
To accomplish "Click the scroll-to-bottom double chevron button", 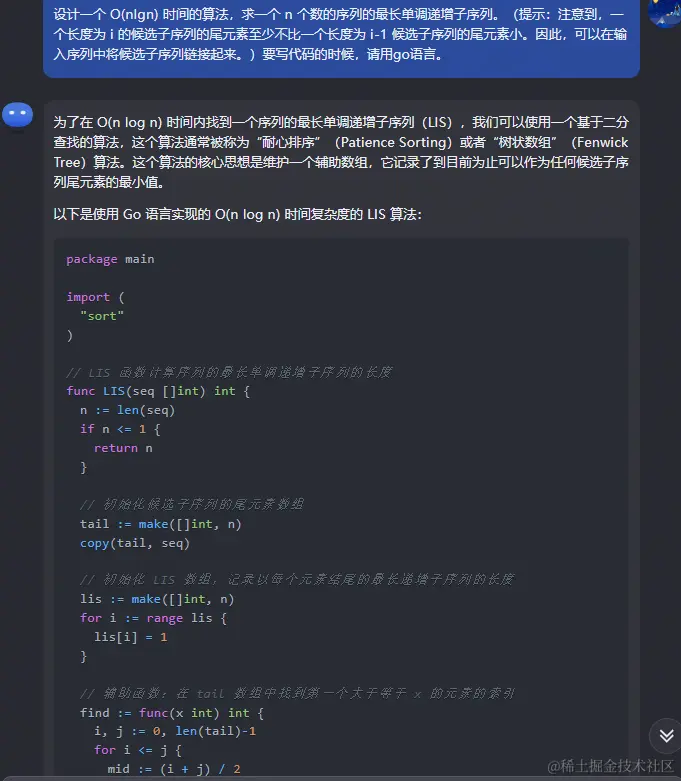I will tap(666, 736).
